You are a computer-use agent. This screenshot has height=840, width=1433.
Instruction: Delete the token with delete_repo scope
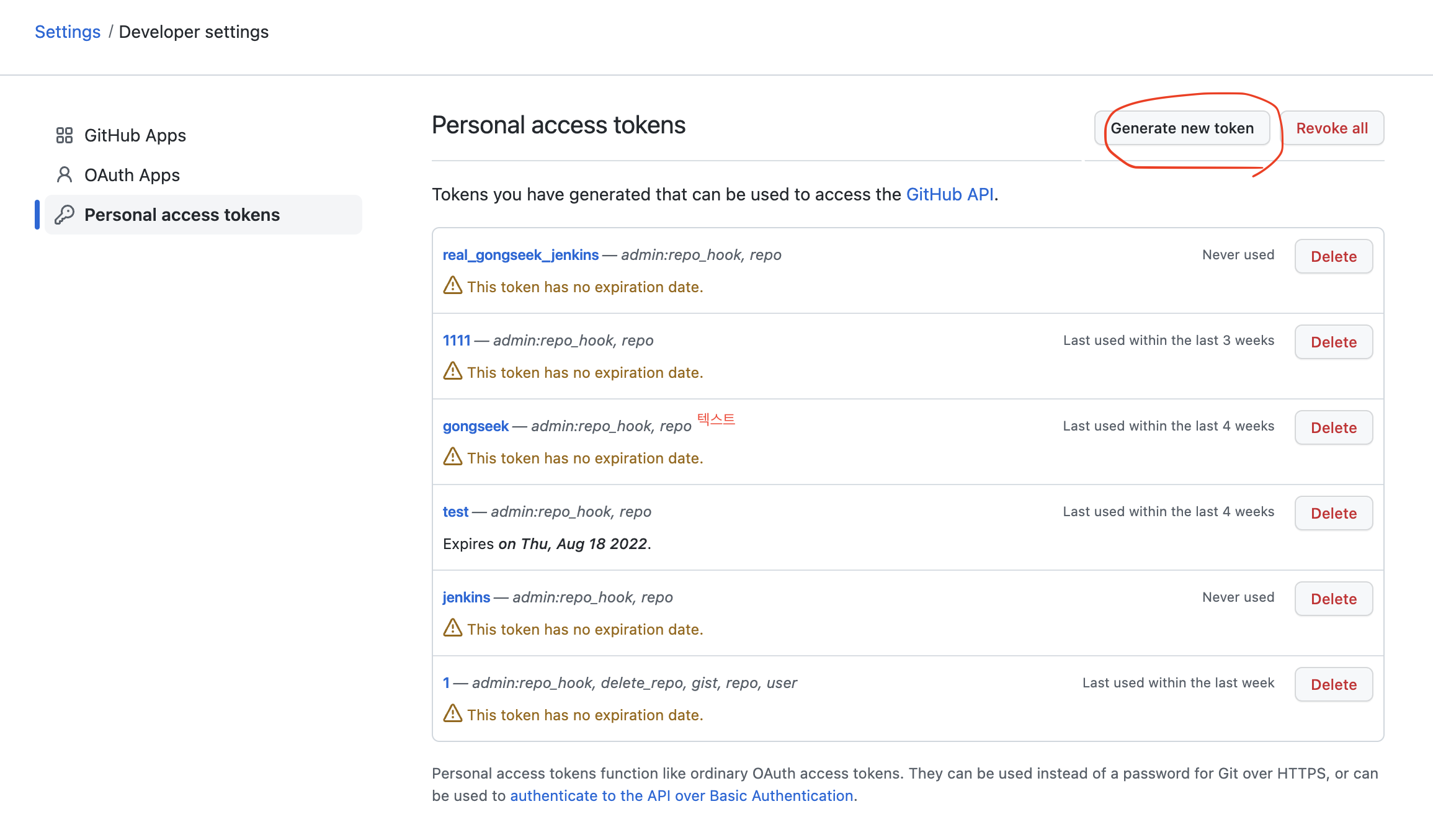pos(1333,684)
